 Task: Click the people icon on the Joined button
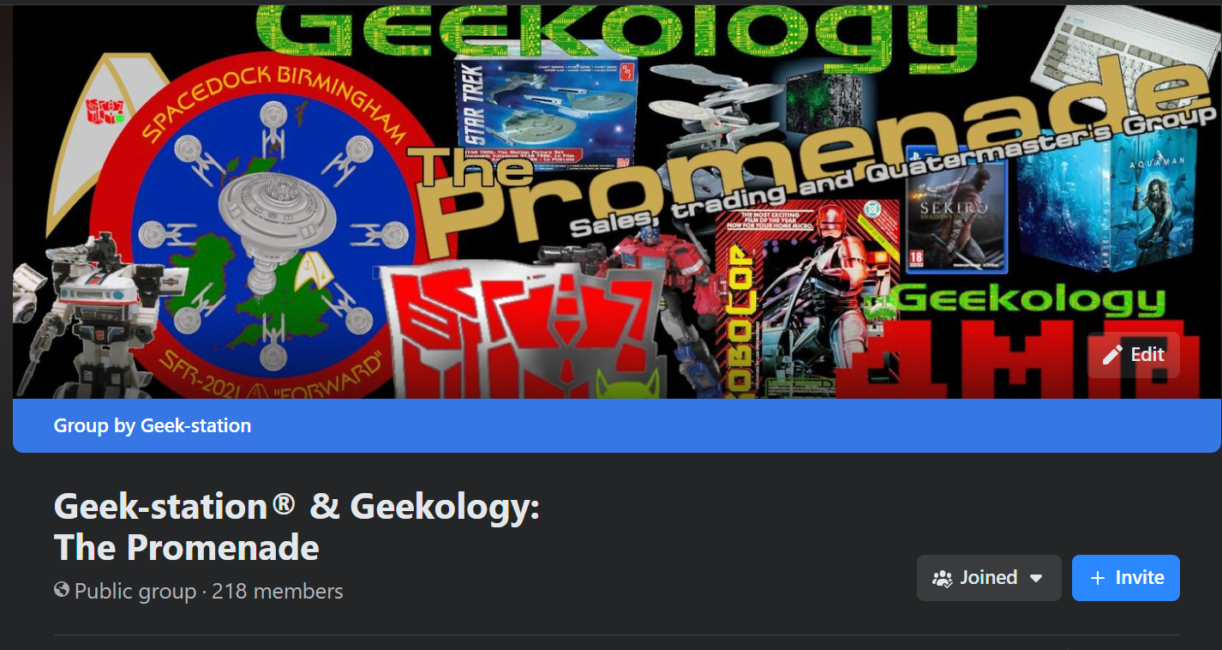[x=942, y=578]
